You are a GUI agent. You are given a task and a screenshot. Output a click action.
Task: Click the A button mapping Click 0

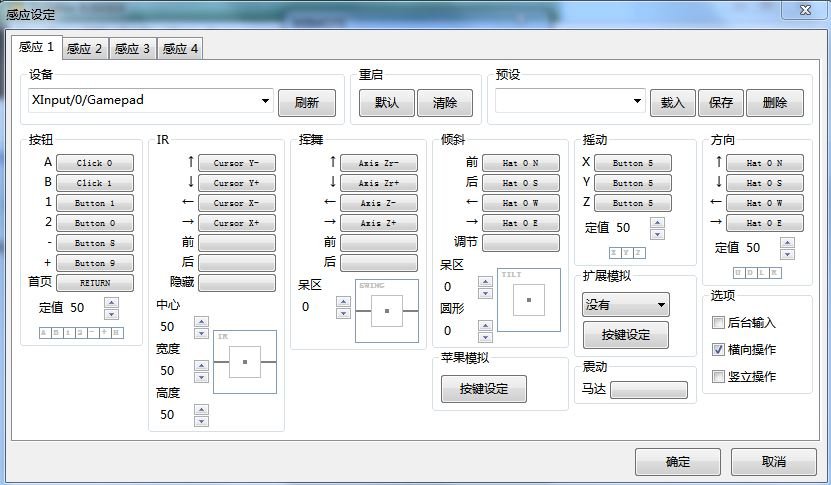point(94,163)
